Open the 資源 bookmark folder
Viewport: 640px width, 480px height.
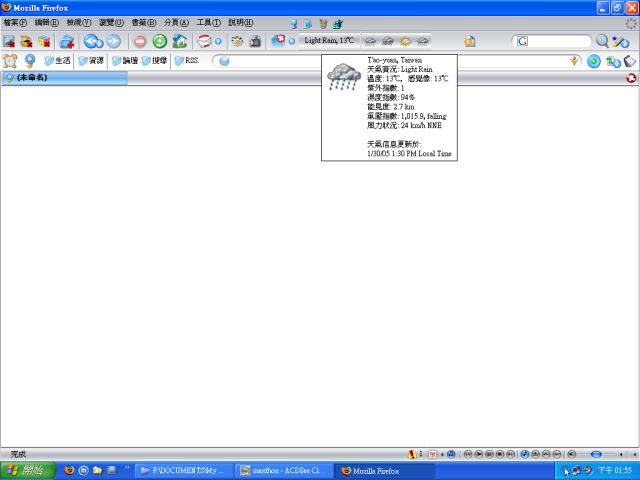(91, 61)
